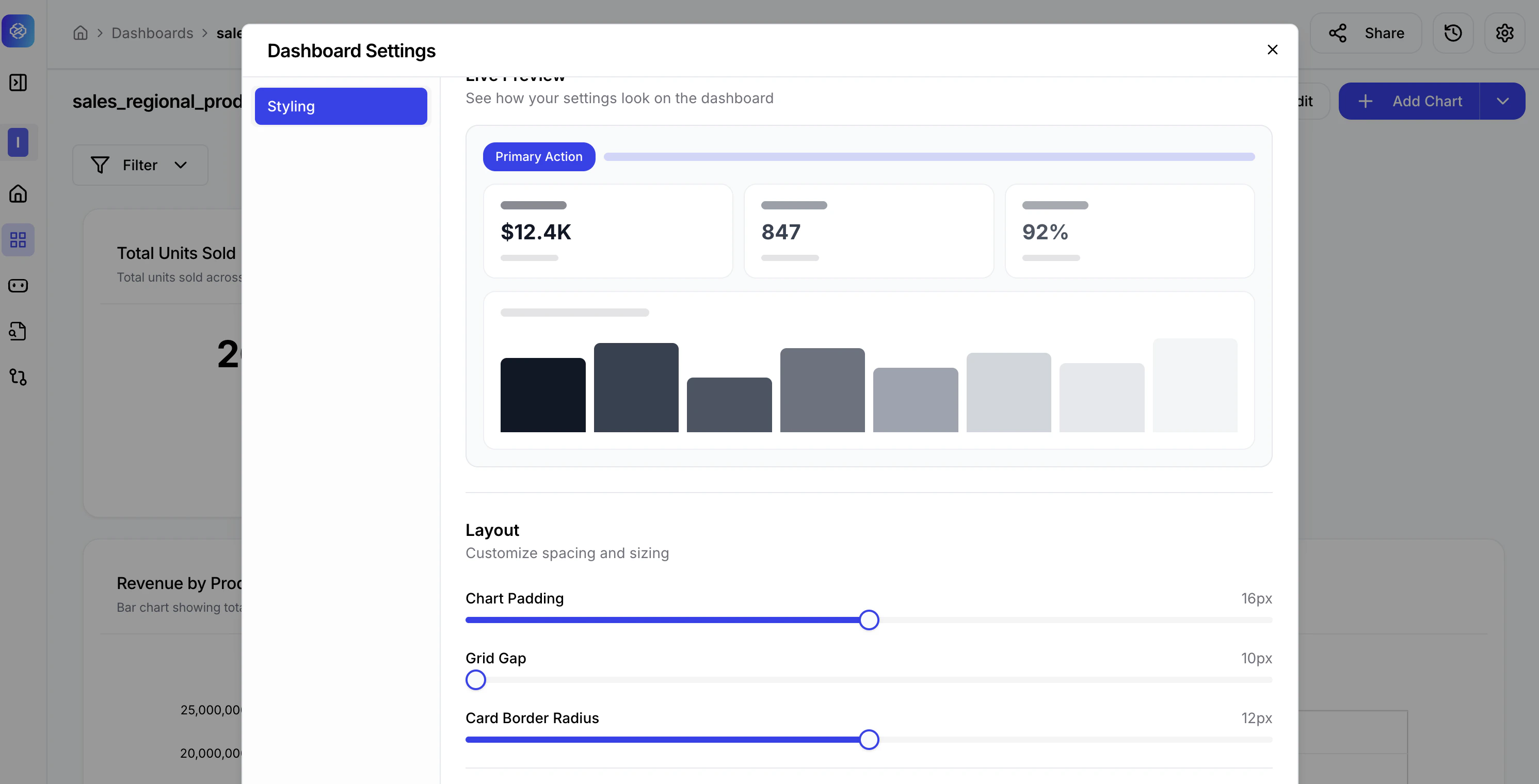Click the Chart Padding label

pyautogui.click(x=515, y=598)
